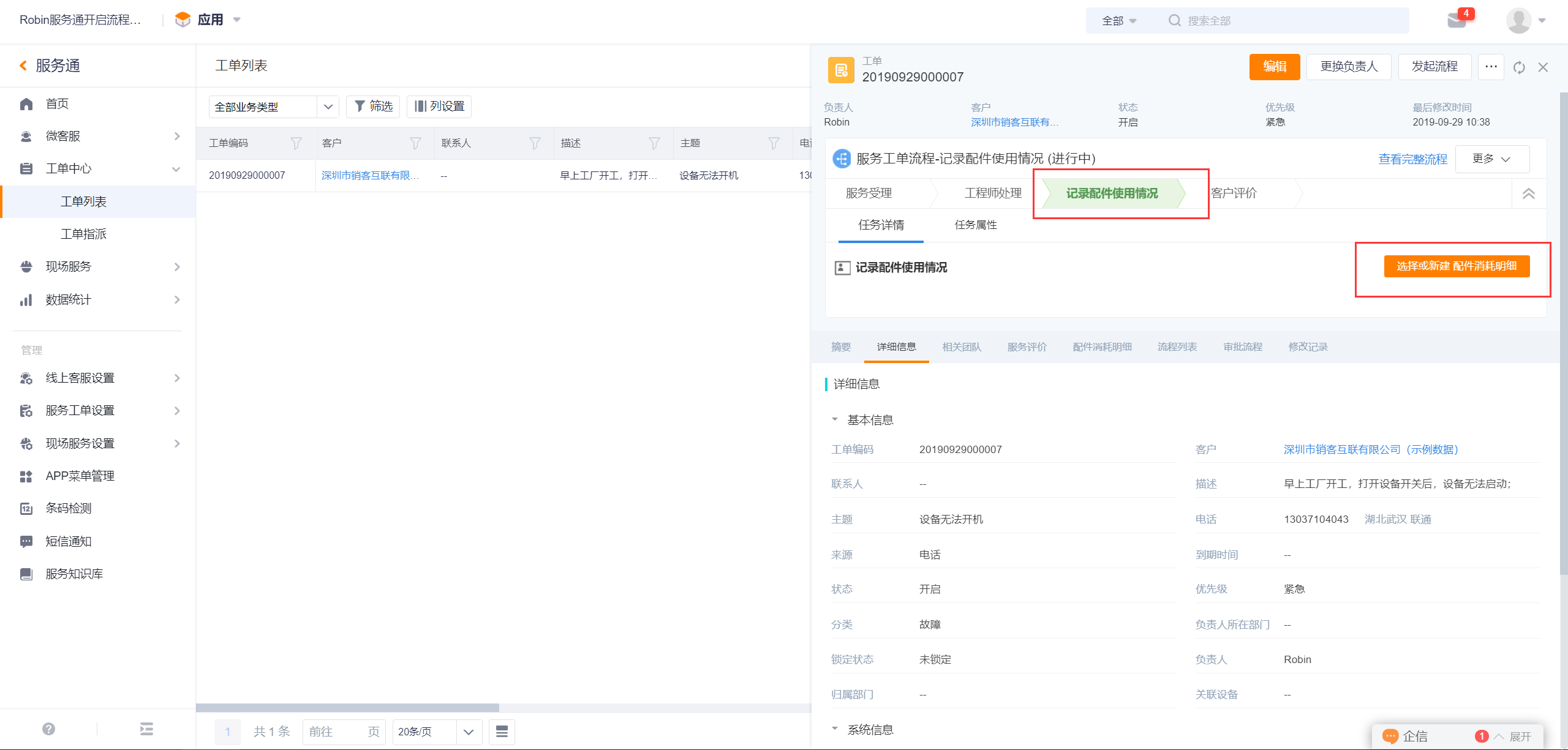
Task: Click the 短信通知 message icon
Action: point(26,542)
